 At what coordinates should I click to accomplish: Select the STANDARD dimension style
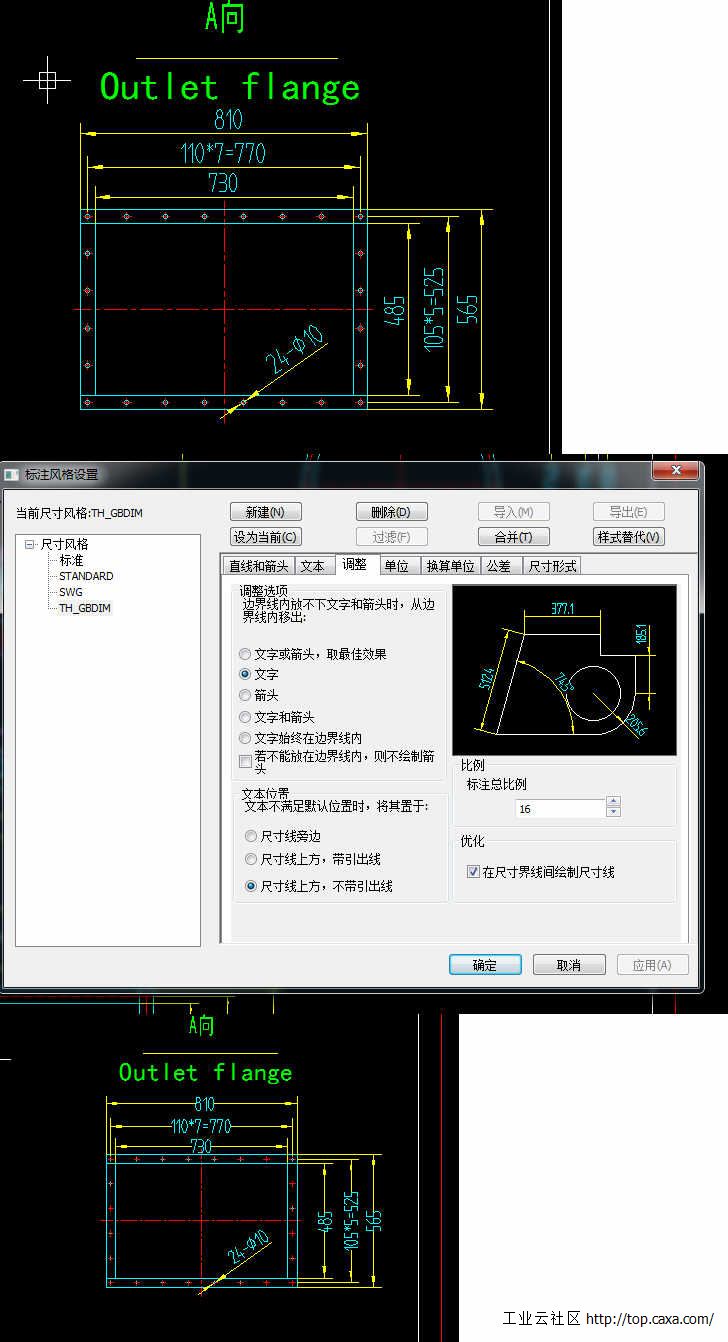tap(85, 576)
